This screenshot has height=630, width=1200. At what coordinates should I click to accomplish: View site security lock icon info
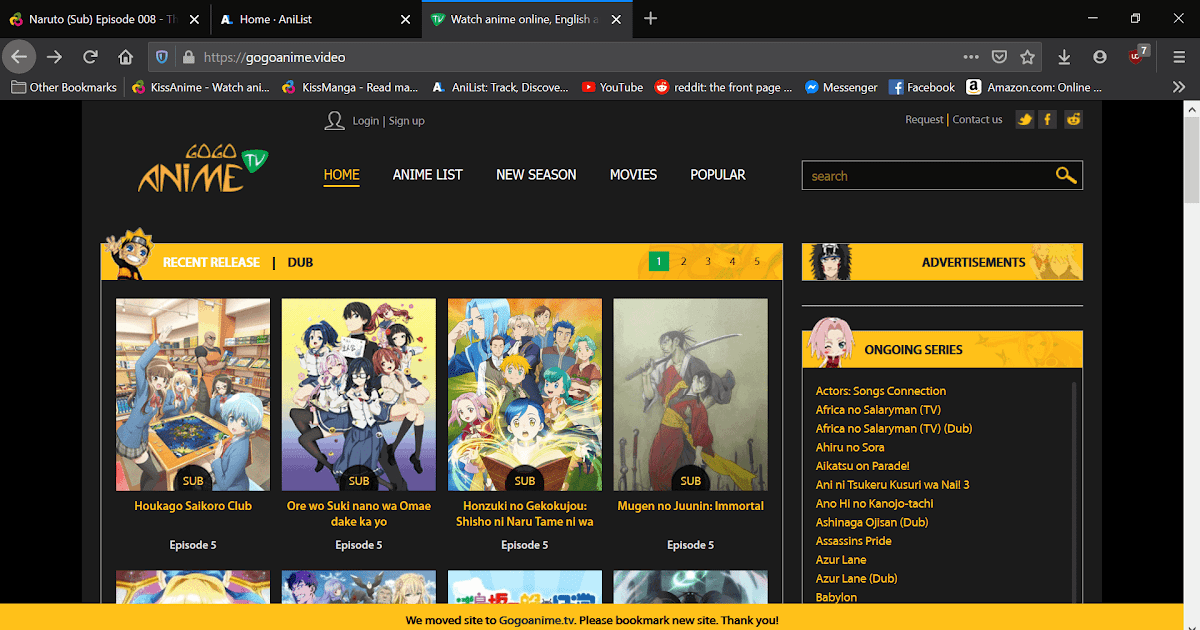click(x=187, y=57)
